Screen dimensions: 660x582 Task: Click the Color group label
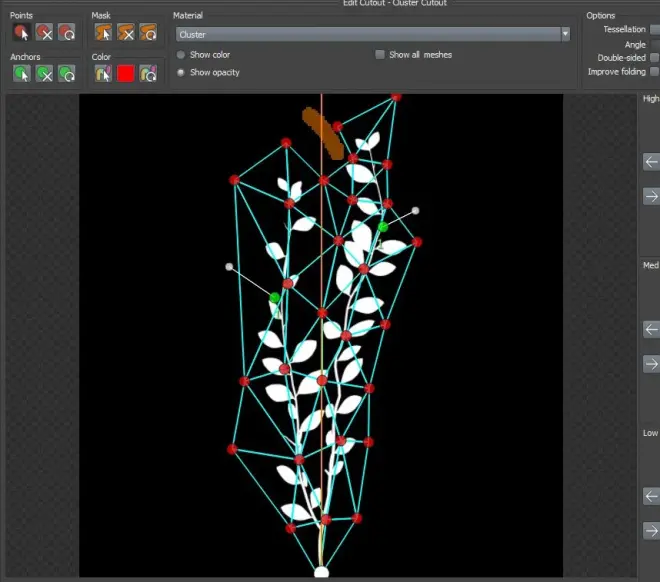click(101, 57)
